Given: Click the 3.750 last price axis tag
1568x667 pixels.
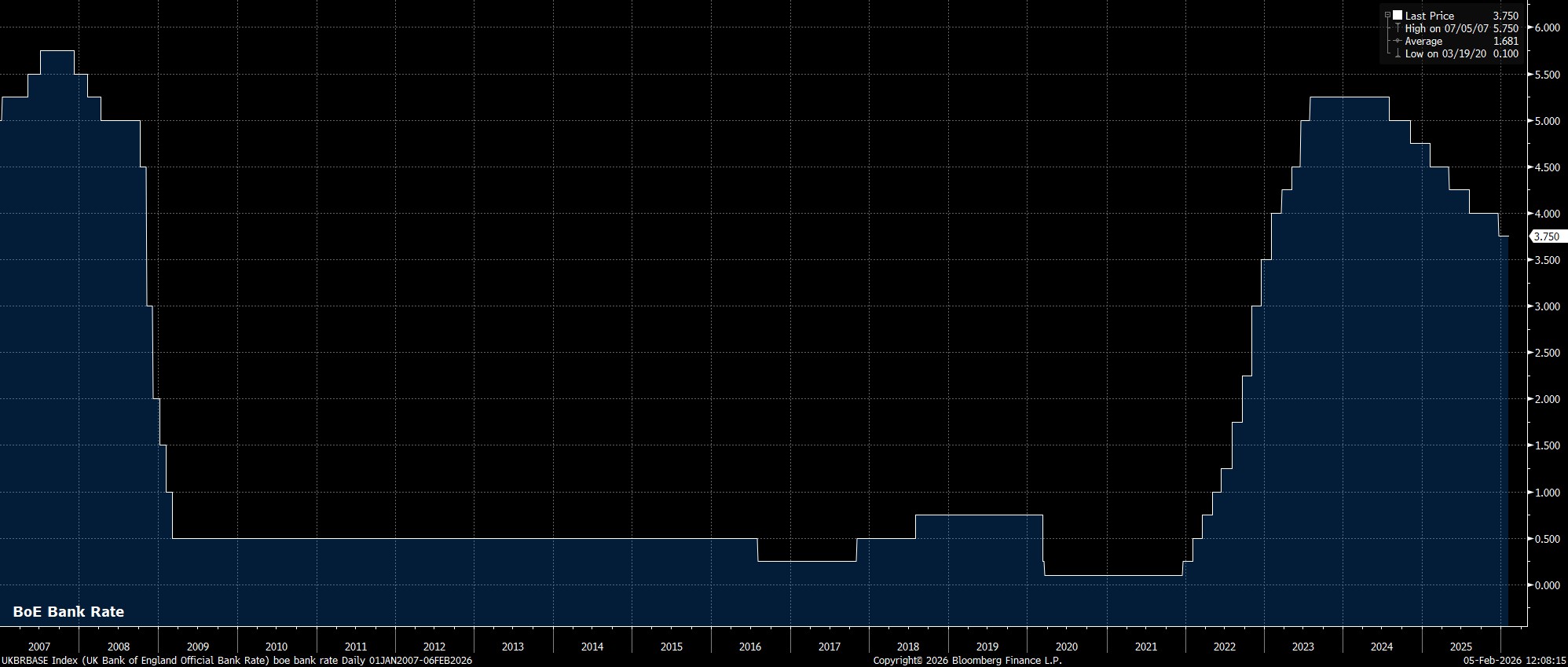Looking at the screenshot, I should click(1546, 236).
